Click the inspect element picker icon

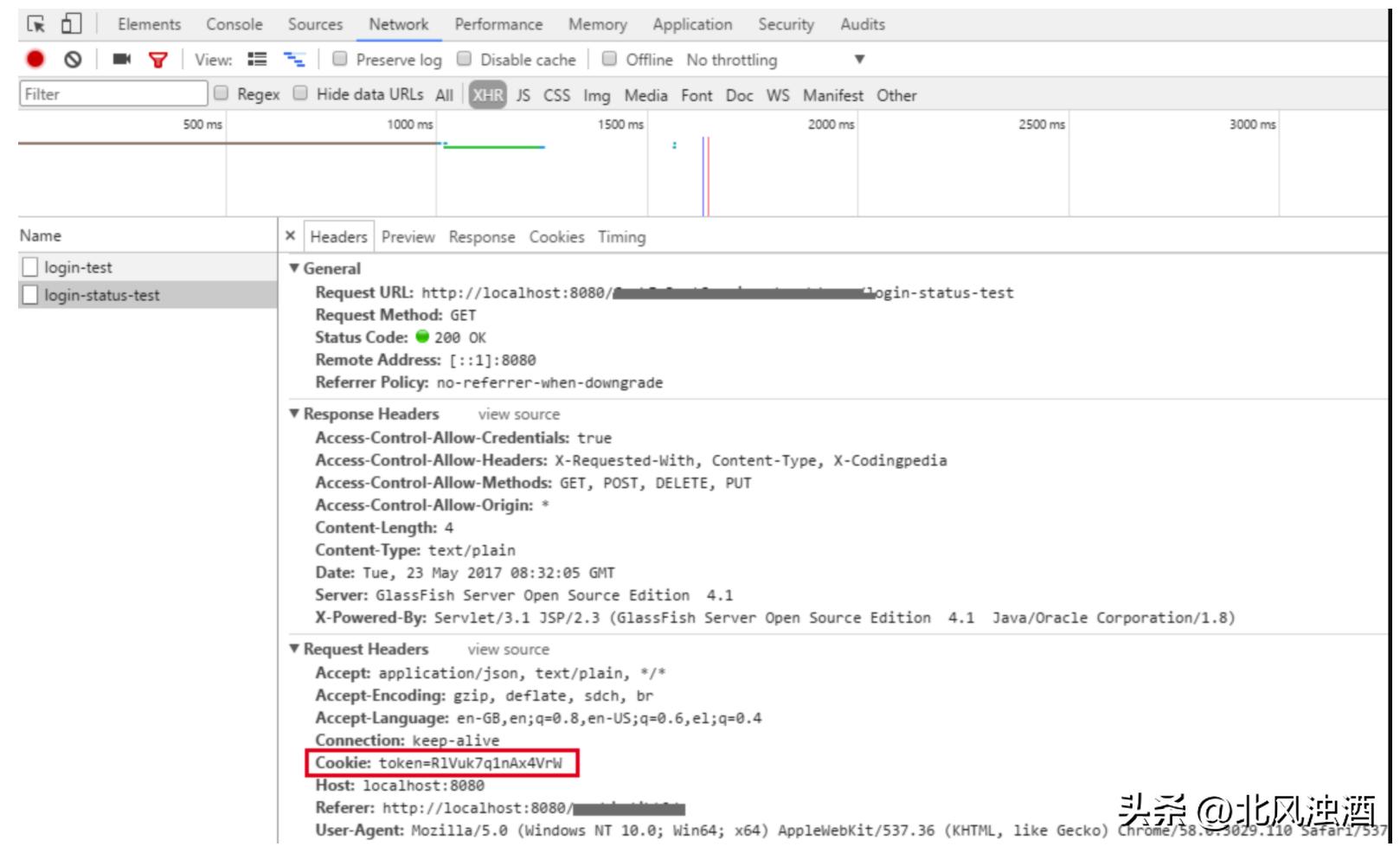[35, 24]
